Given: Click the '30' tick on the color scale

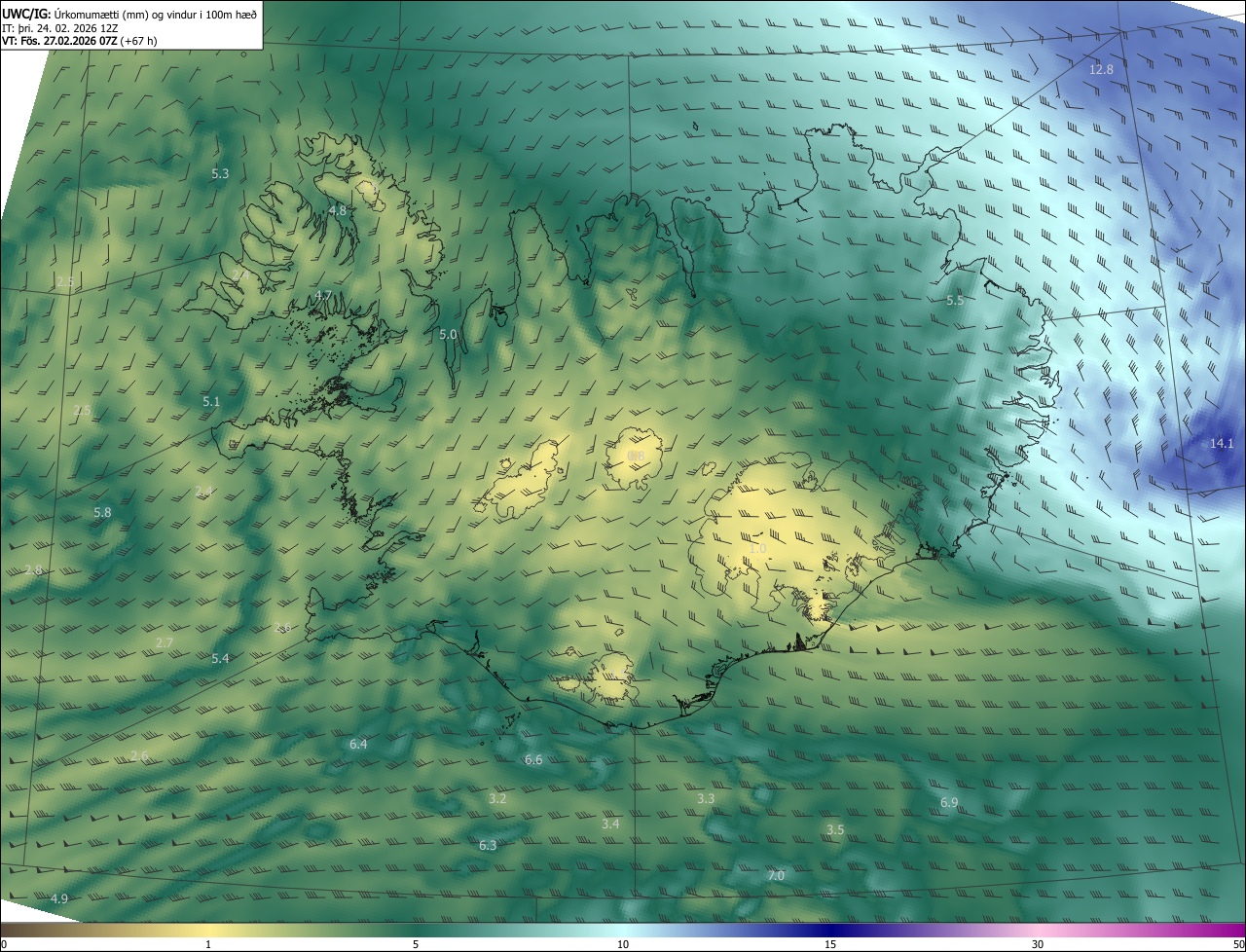Looking at the screenshot, I should (1038, 944).
